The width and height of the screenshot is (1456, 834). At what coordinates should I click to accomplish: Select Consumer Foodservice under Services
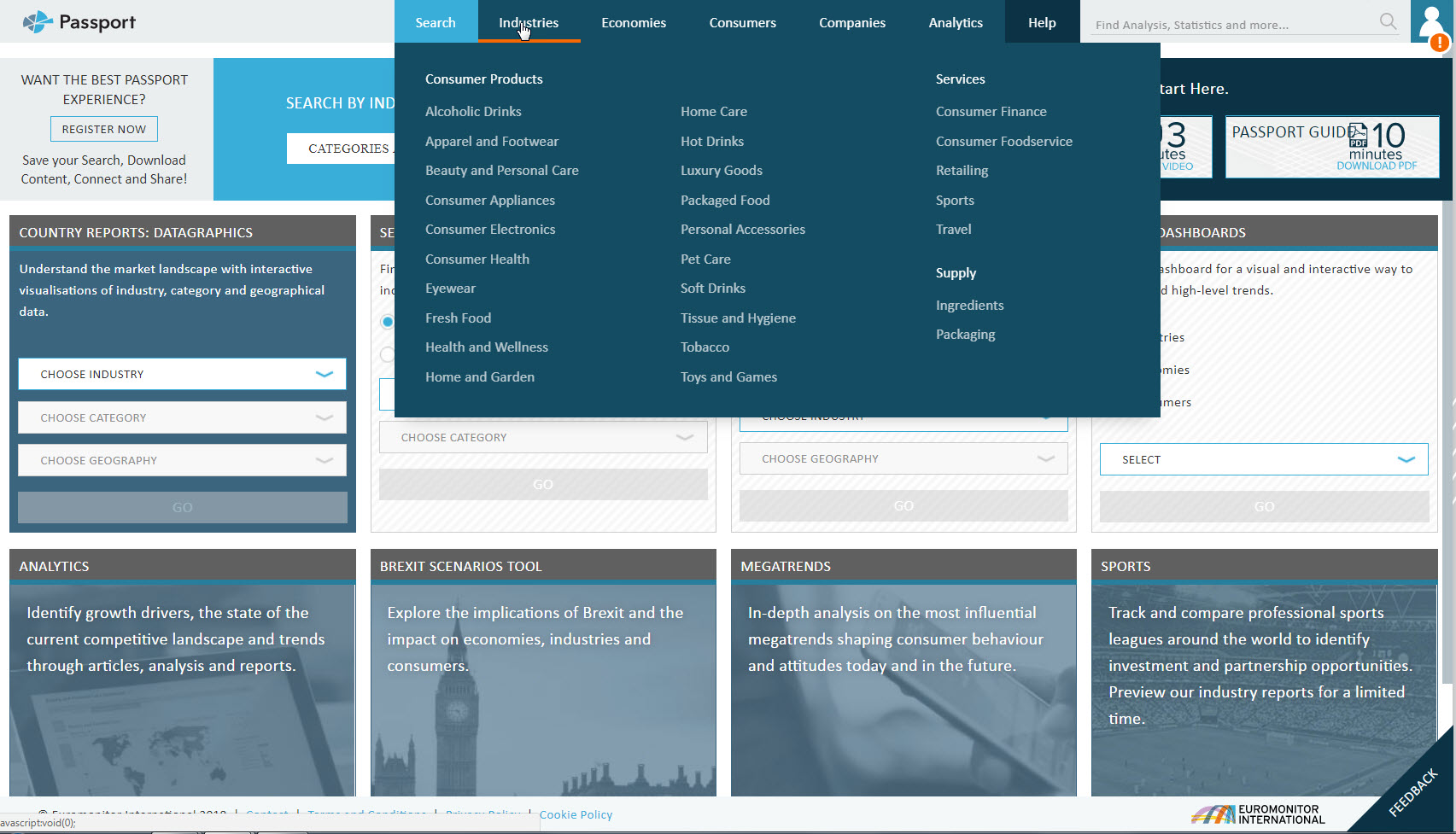pos(1004,142)
